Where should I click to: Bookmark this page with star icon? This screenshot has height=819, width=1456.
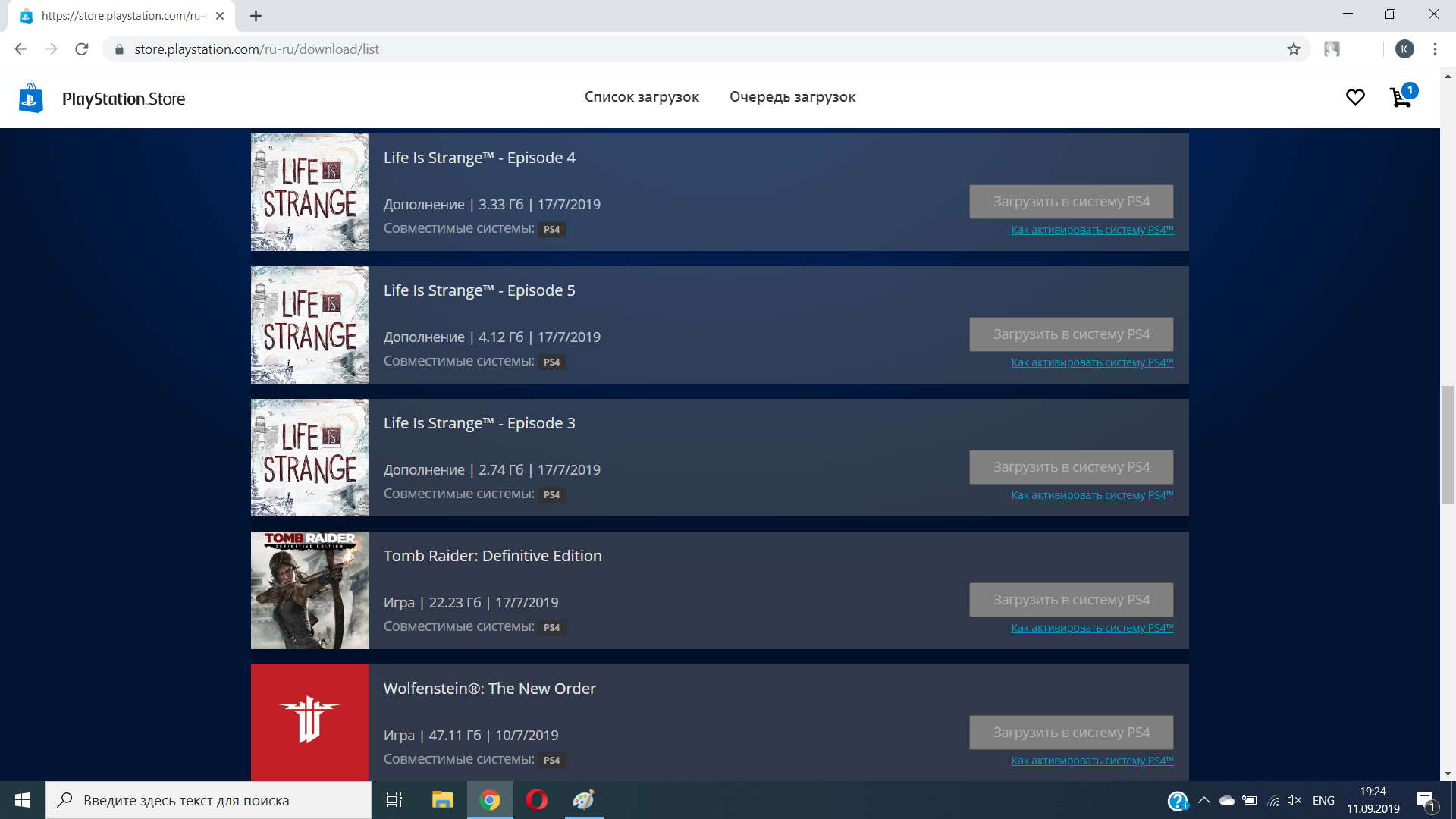pyautogui.click(x=1294, y=49)
